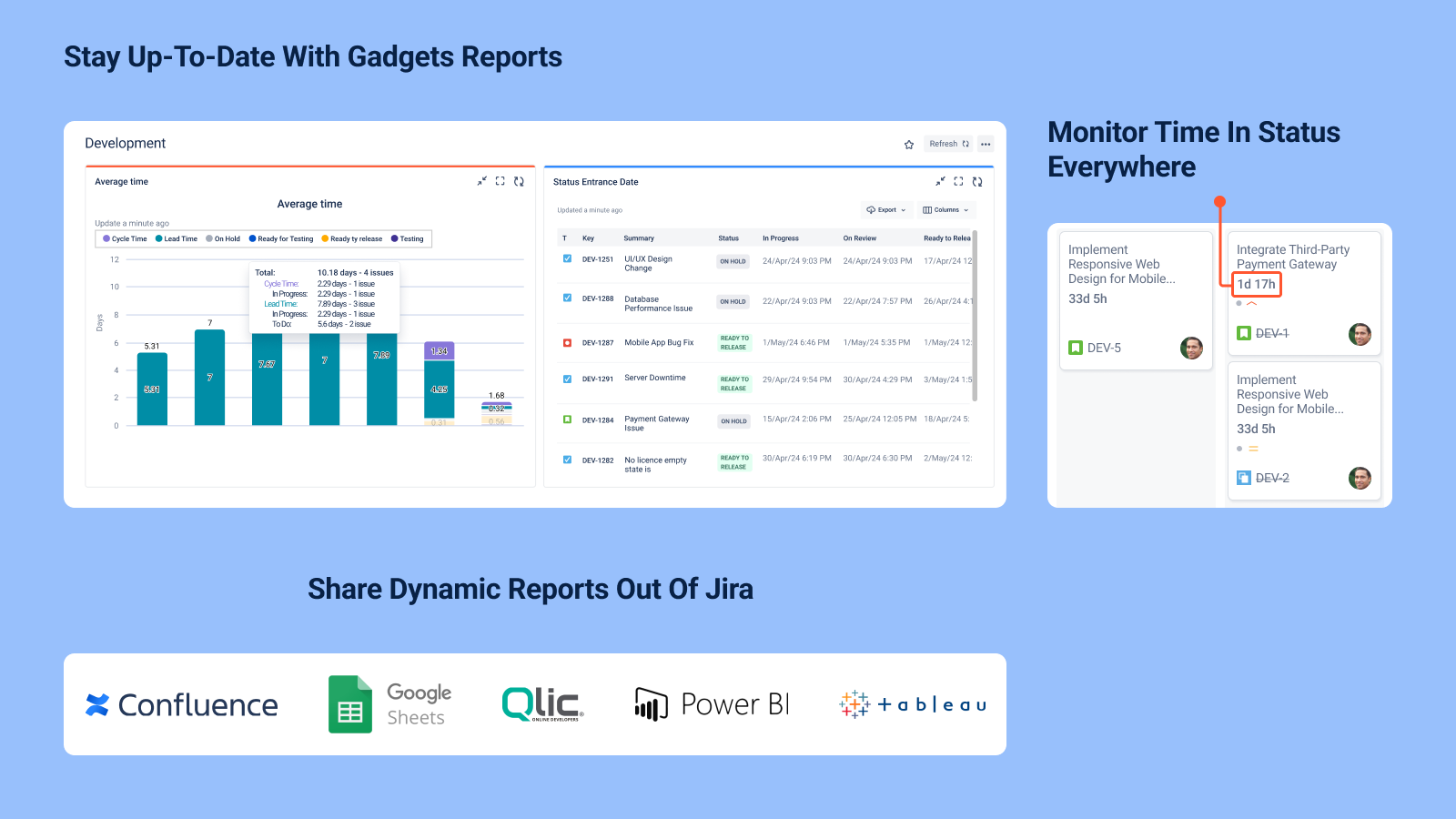The width and height of the screenshot is (1456, 819).
Task: Click time in status 1d 17h value
Action: pyautogui.click(x=1257, y=284)
